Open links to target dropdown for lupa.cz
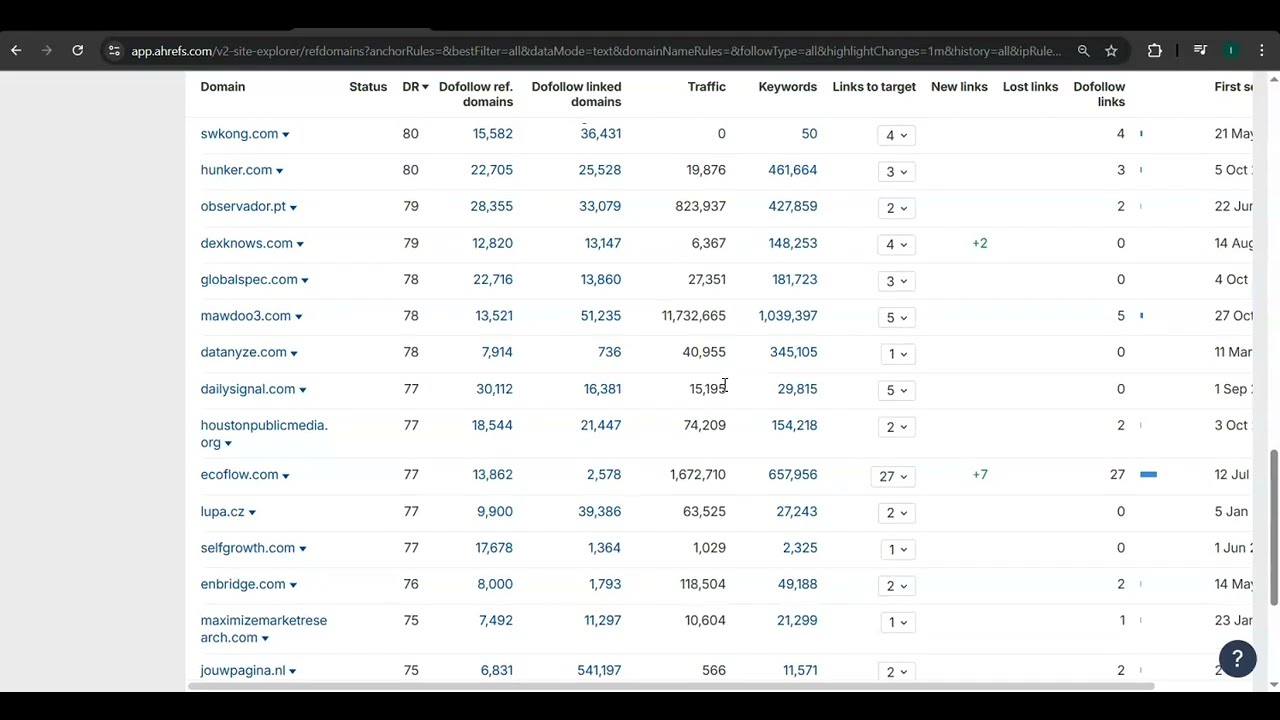The height and width of the screenshot is (720, 1280). pyautogui.click(x=896, y=512)
